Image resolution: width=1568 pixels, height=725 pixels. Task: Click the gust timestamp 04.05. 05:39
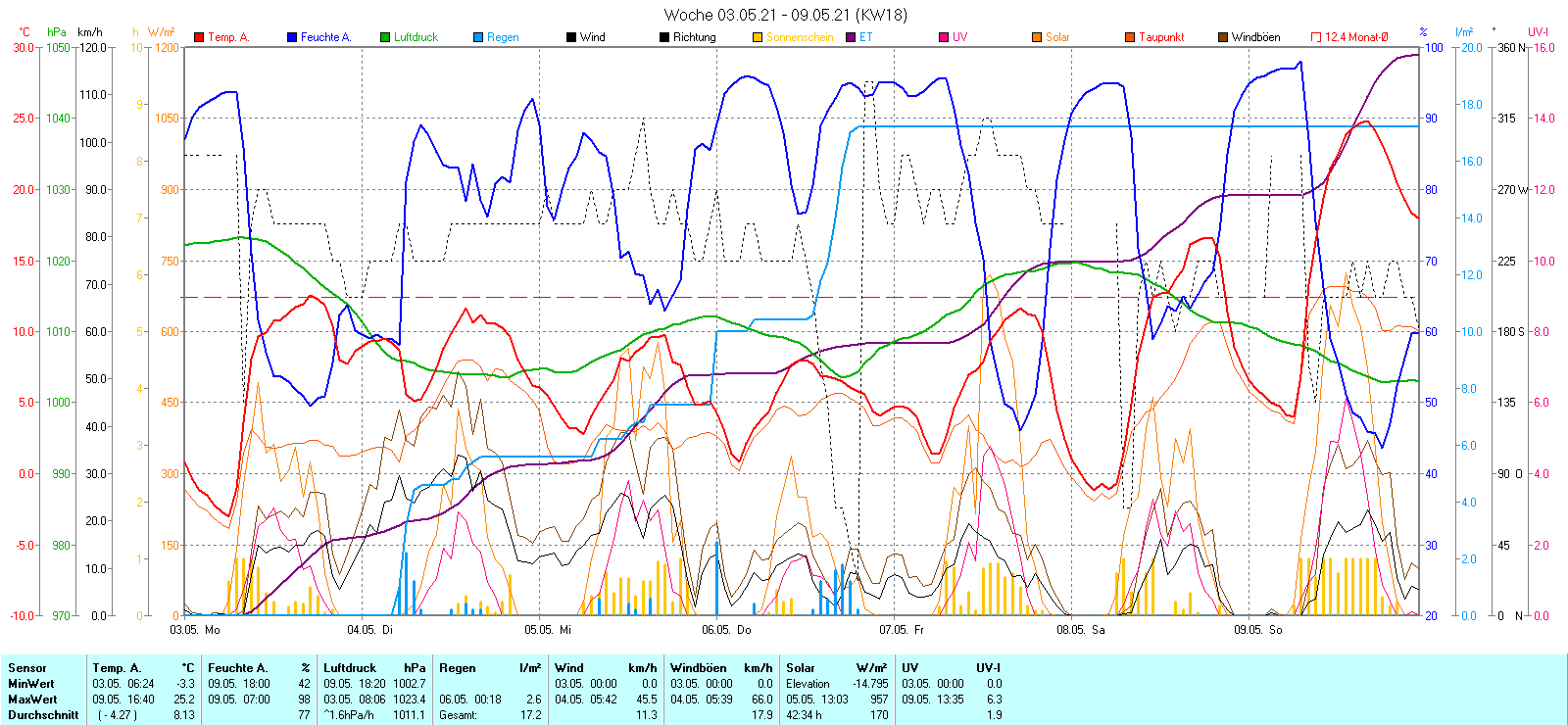pos(702,700)
